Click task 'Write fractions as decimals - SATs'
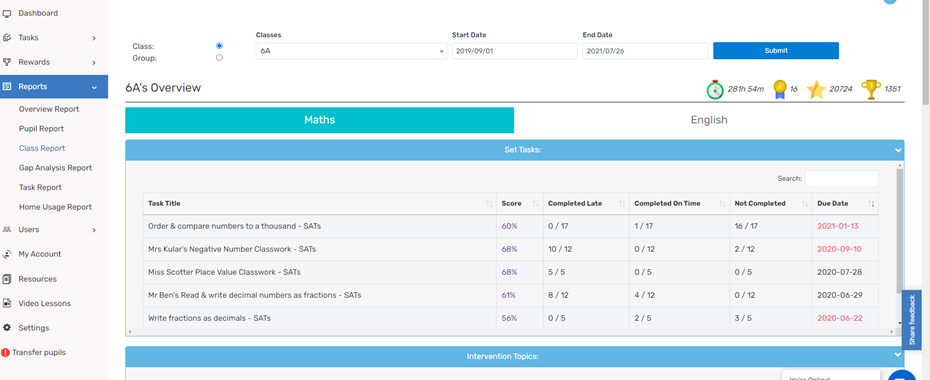This screenshot has height=380, width=930. [209, 318]
